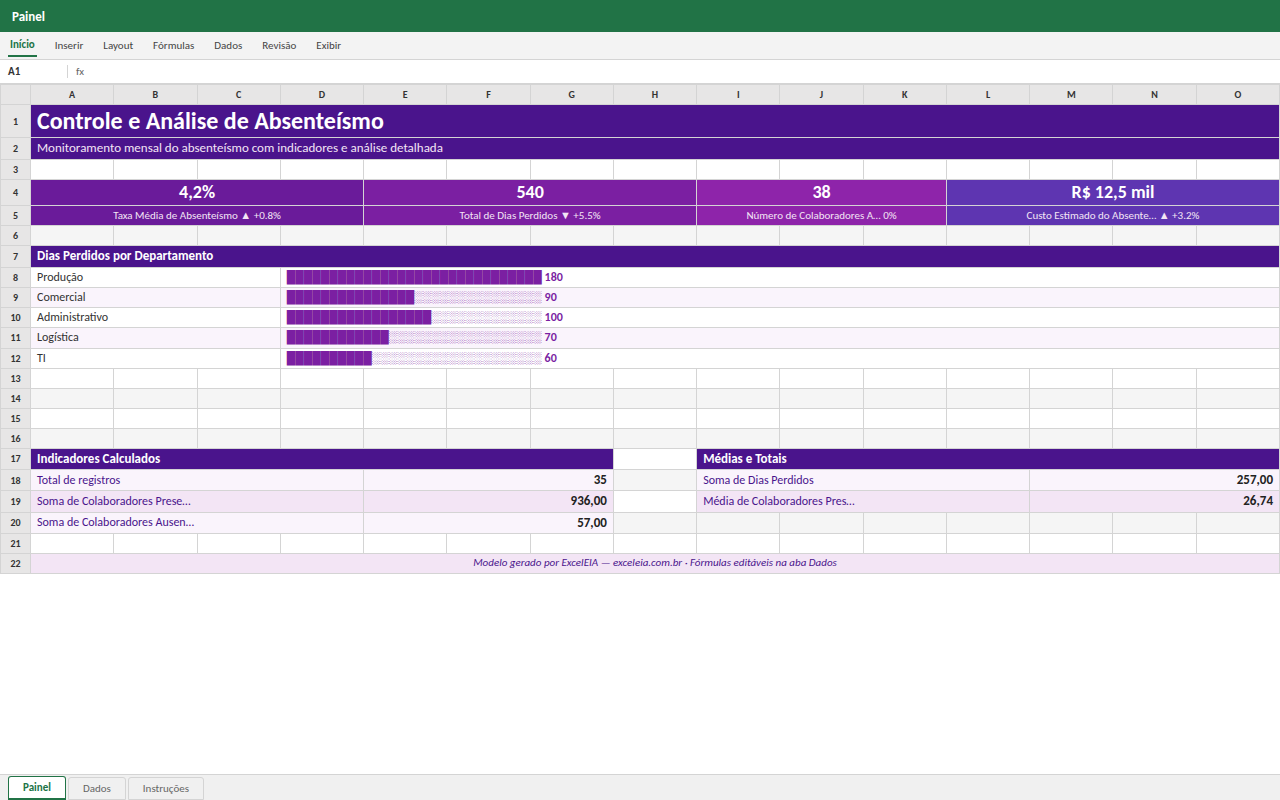Select column D header
This screenshot has height=800, width=1280.
click(322, 95)
